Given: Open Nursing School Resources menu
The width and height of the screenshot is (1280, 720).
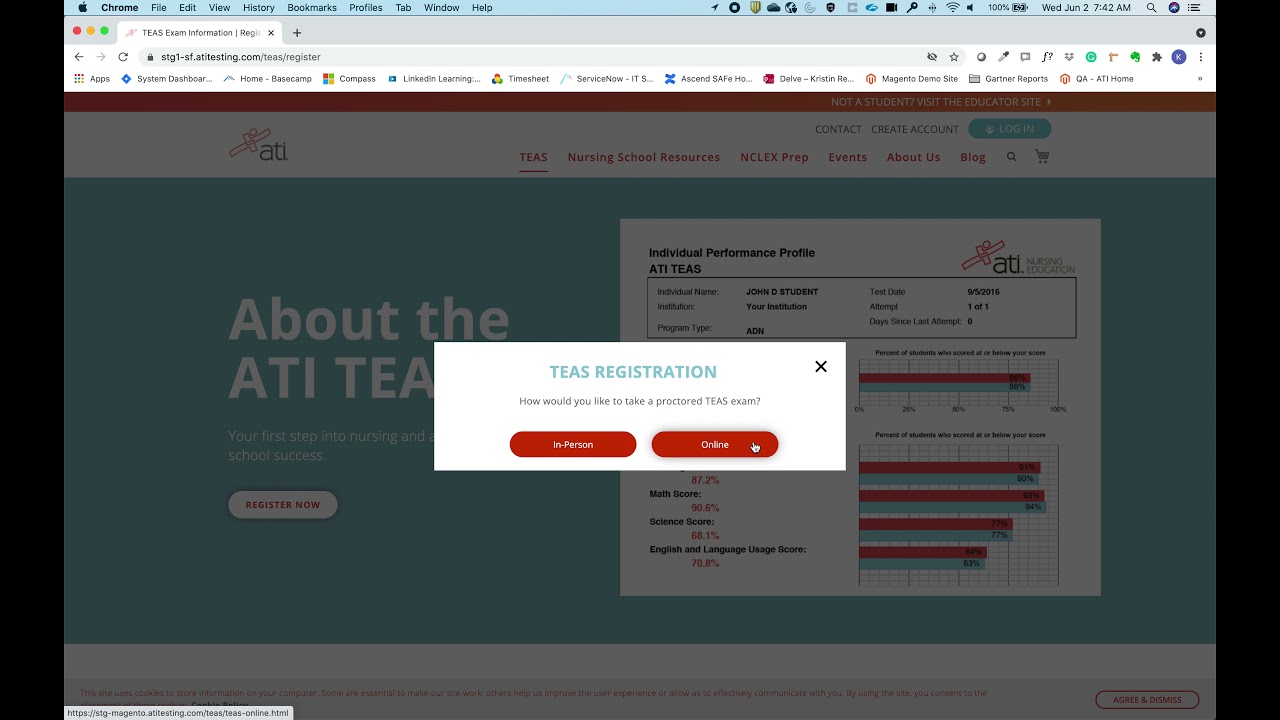Looking at the screenshot, I should tap(644, 157).
